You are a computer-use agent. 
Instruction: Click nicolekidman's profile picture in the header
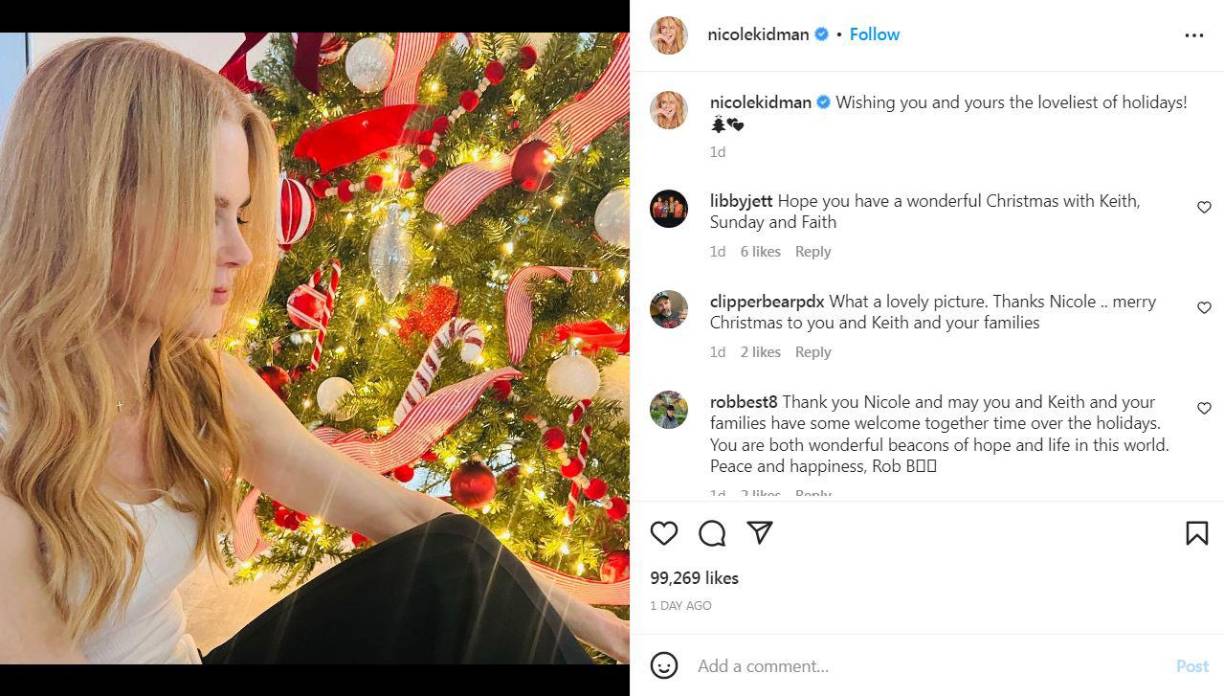click(x=668, y=33)
